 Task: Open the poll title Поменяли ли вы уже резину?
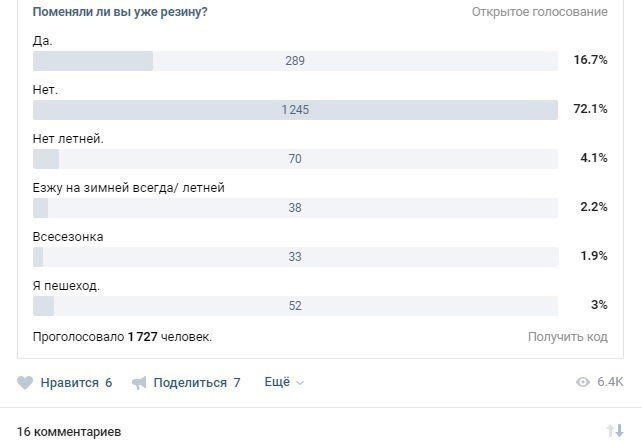click(x=120, y=12)
